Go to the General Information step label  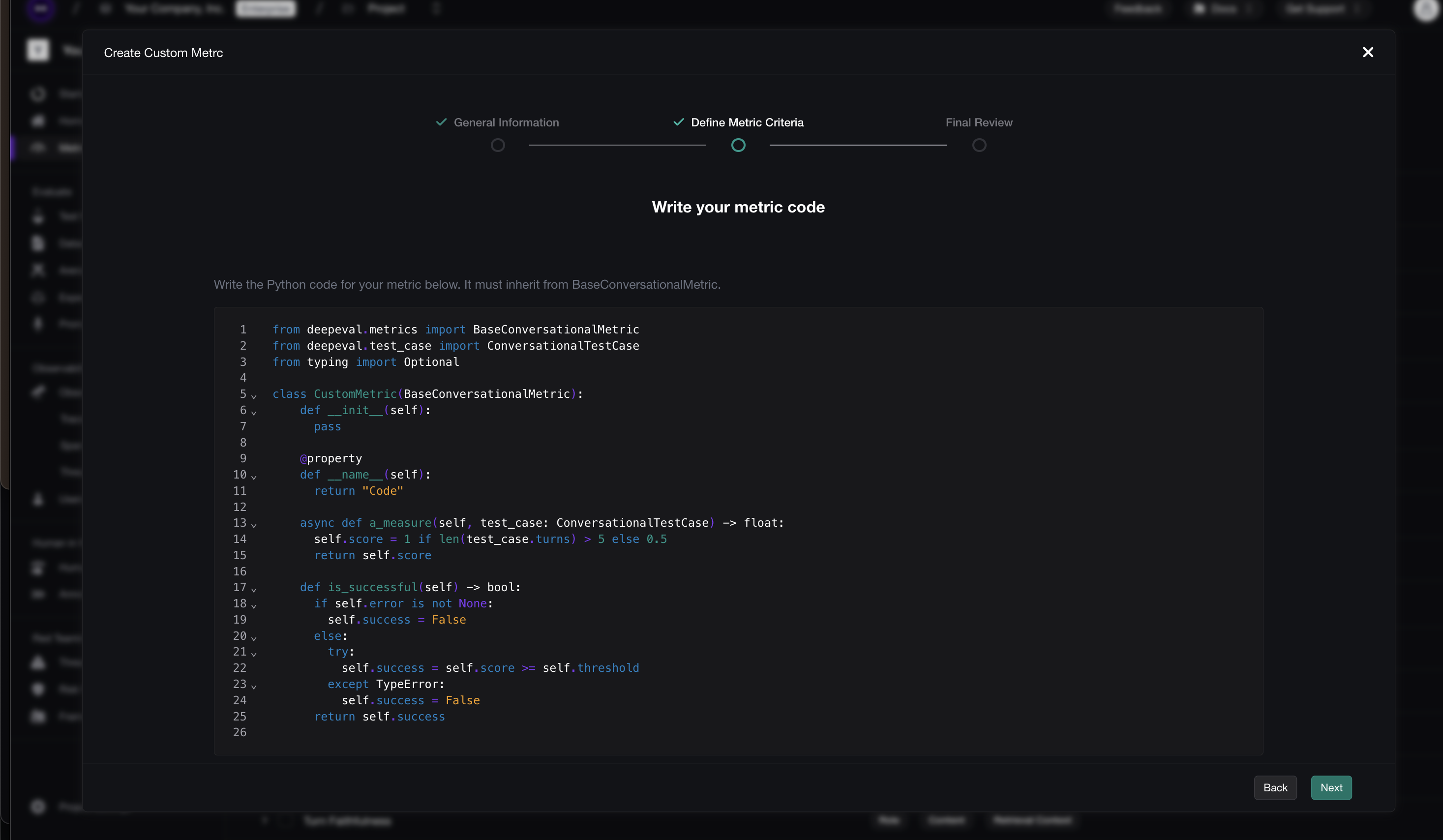[x=506, y=122]
